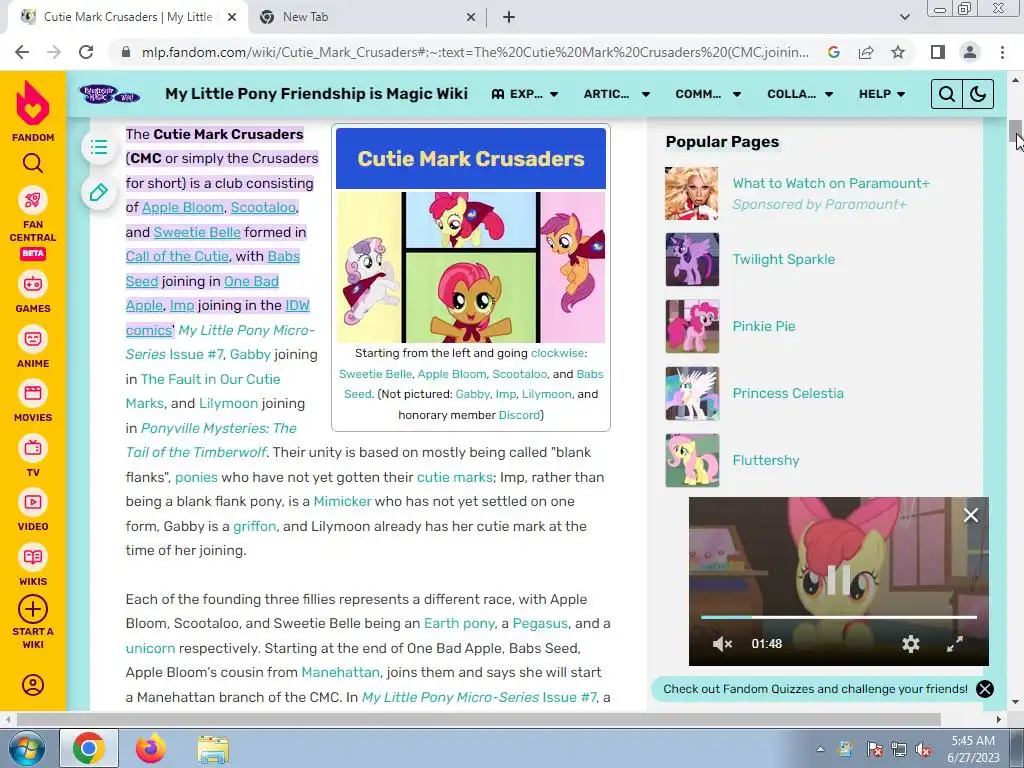Click My Little Pony wiki logo
The width and height of the screenshot is (1024, 768).
point(109,95)
